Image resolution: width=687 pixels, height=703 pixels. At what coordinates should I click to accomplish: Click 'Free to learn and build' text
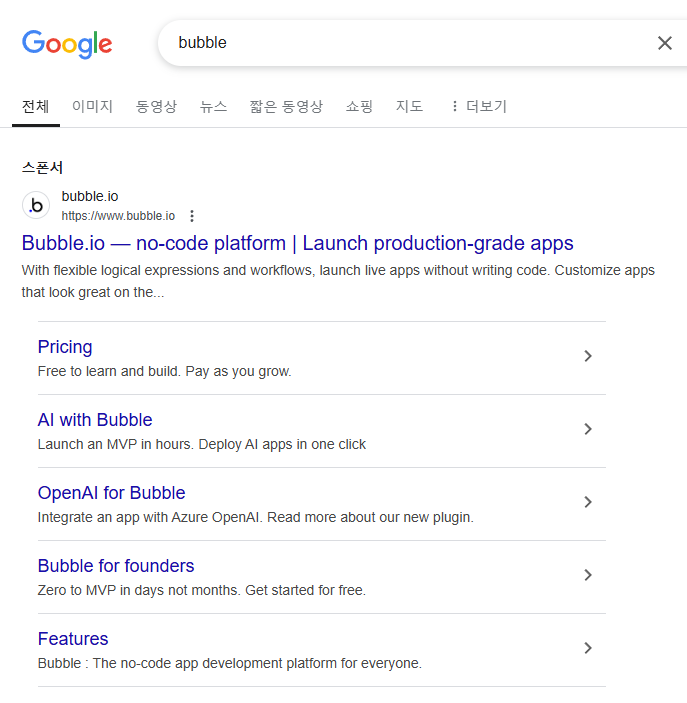click(165, 371)
